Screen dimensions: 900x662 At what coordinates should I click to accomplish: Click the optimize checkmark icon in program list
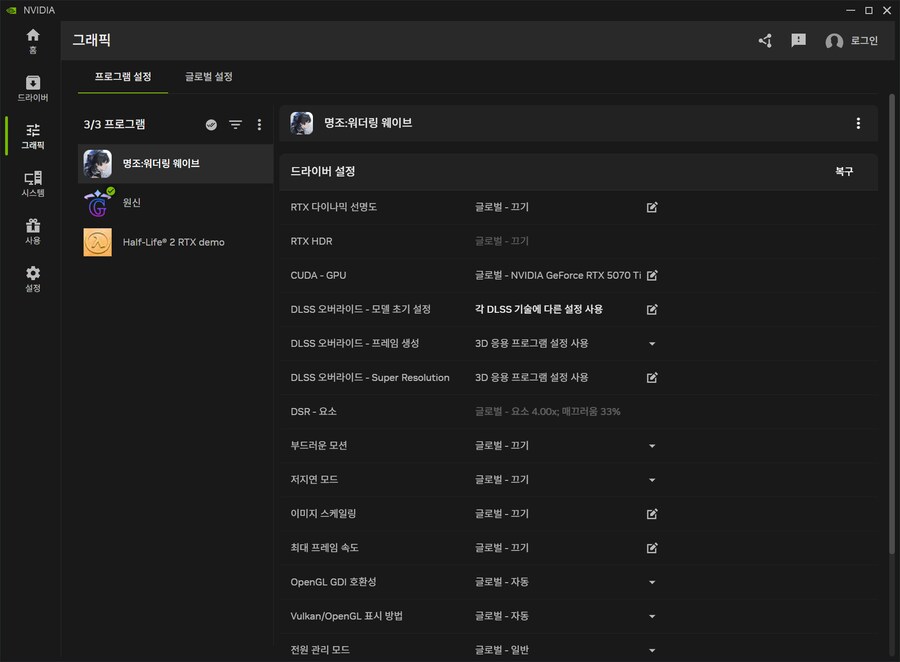coord(211,125)
